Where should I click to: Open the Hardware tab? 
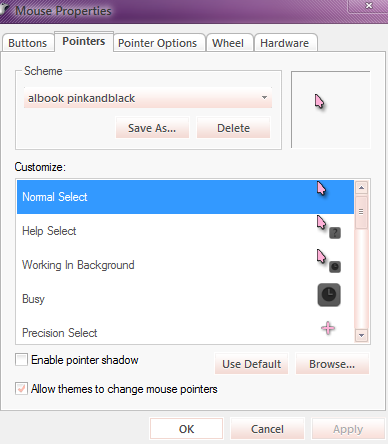[285, 43]
